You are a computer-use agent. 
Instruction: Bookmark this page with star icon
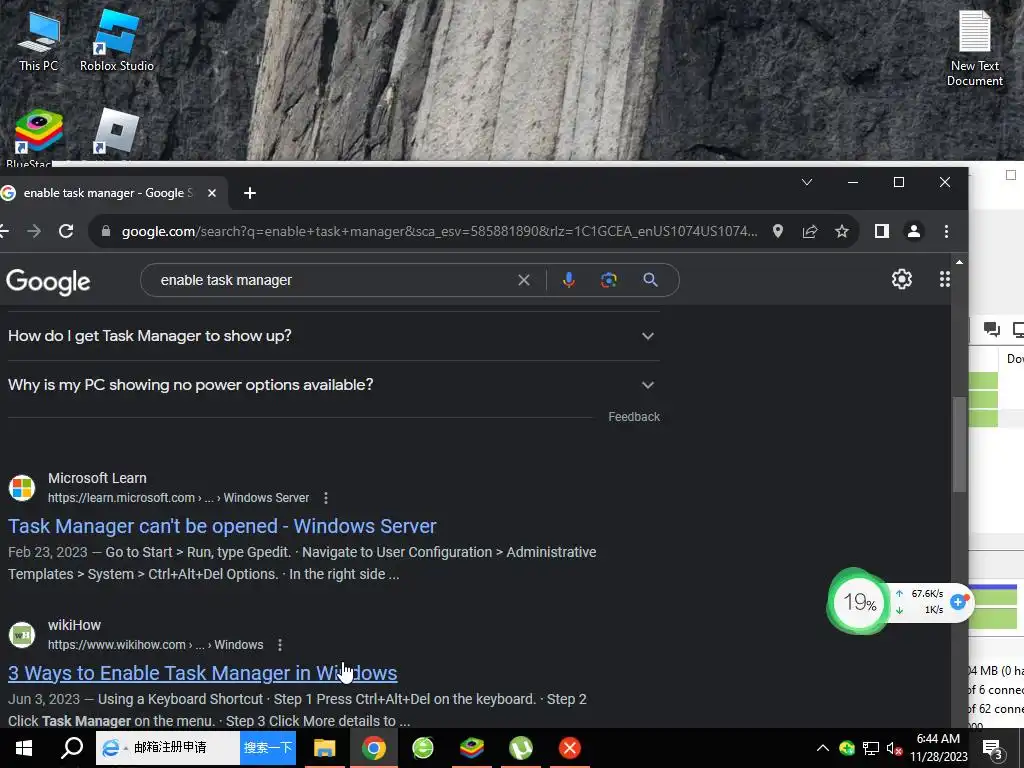click(842, 231)
